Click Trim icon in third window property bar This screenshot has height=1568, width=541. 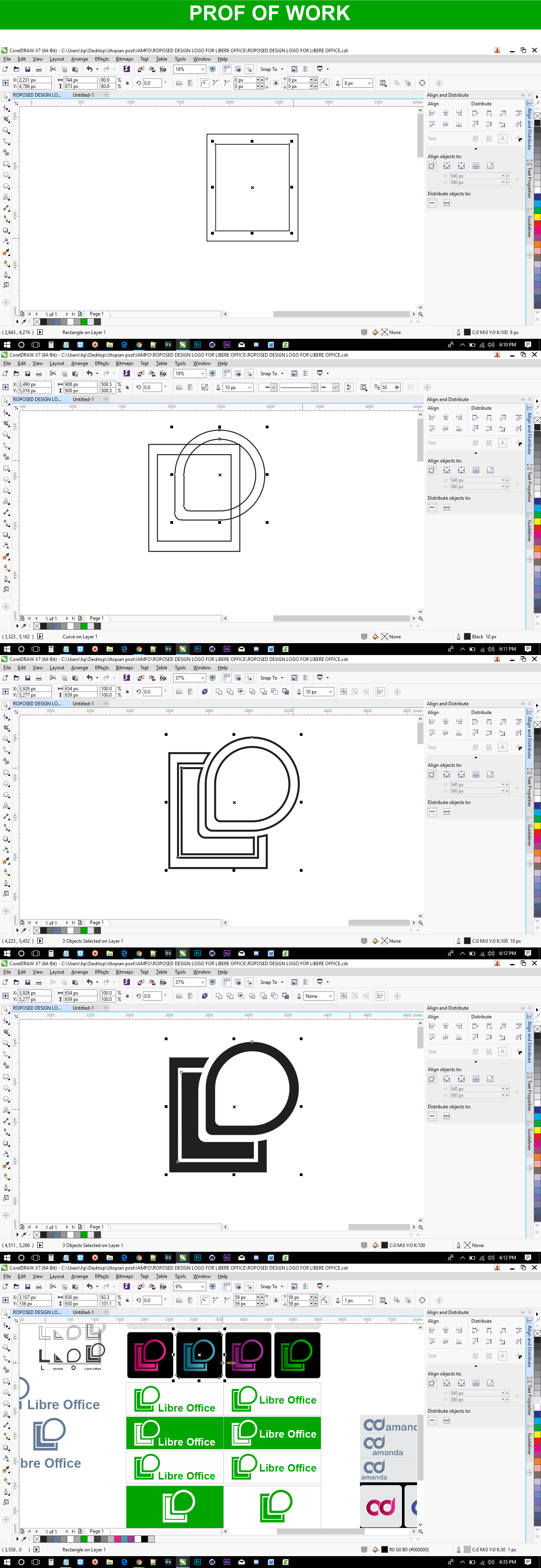coord(230,691)
